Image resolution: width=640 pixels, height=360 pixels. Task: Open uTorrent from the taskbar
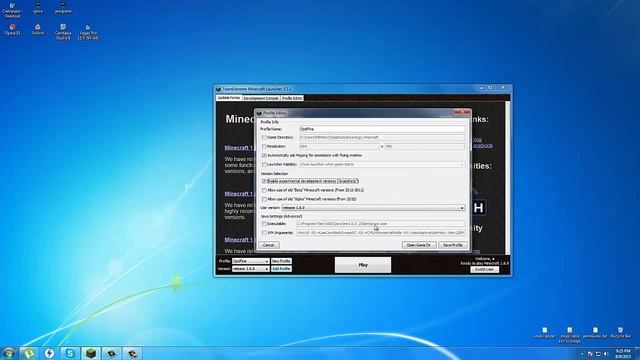click(x=28, y=353)
